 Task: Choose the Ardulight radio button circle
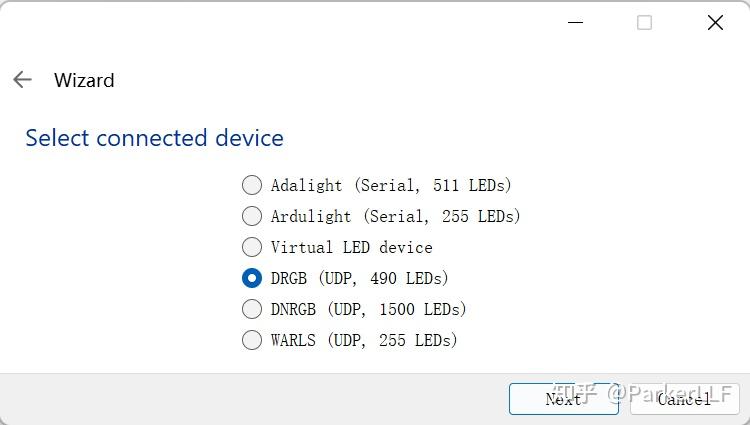point(252,216)
